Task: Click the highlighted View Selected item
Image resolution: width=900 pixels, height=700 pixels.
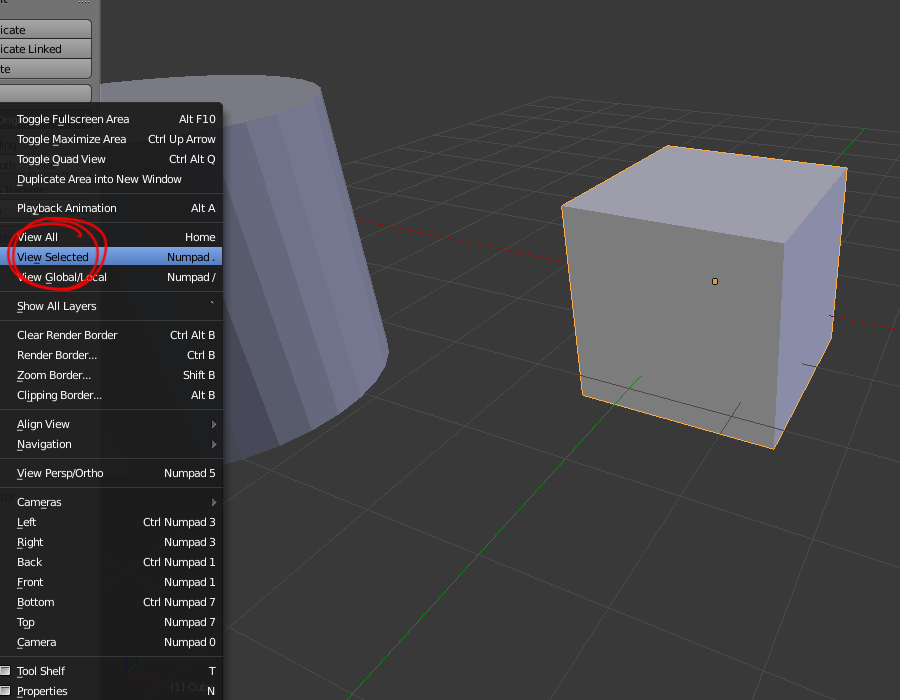Action: click(x=111, y=257)
